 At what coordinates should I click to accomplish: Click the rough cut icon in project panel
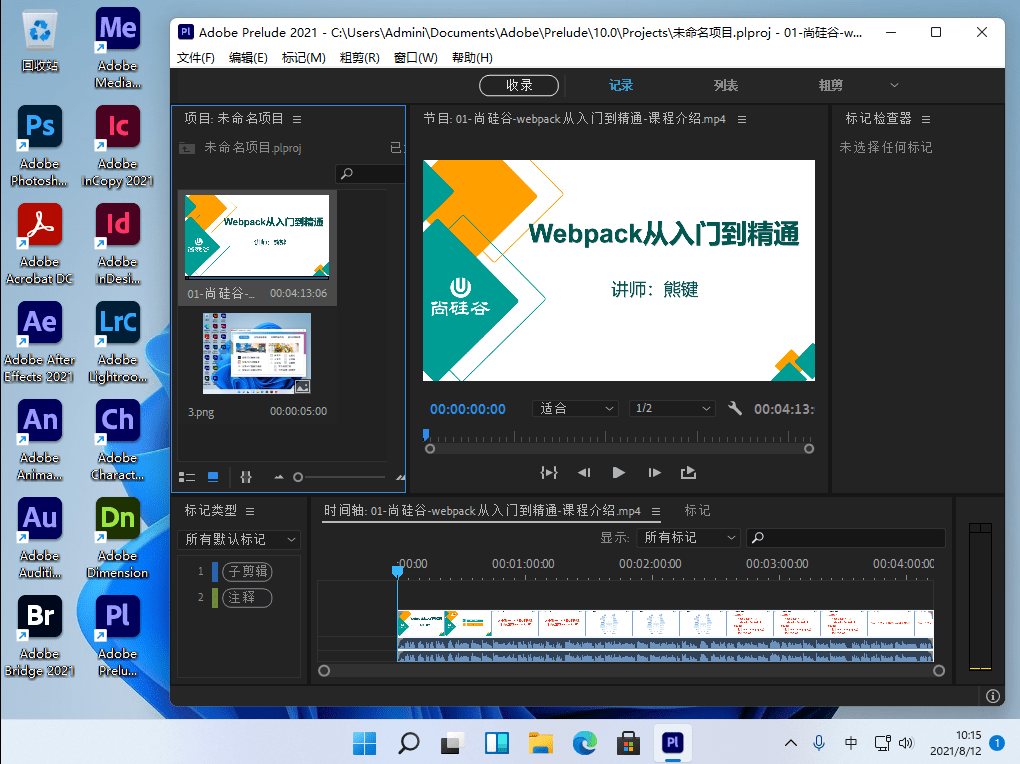pos(246,477)
